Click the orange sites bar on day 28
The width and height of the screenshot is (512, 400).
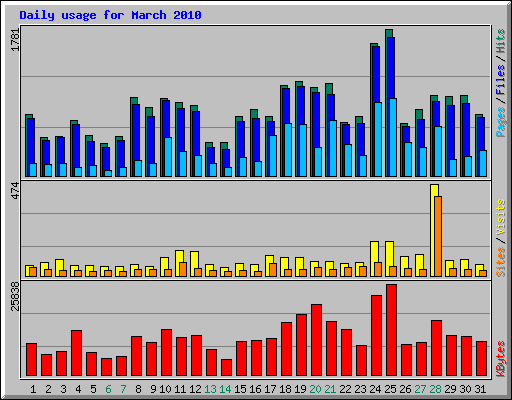point(438,236)
